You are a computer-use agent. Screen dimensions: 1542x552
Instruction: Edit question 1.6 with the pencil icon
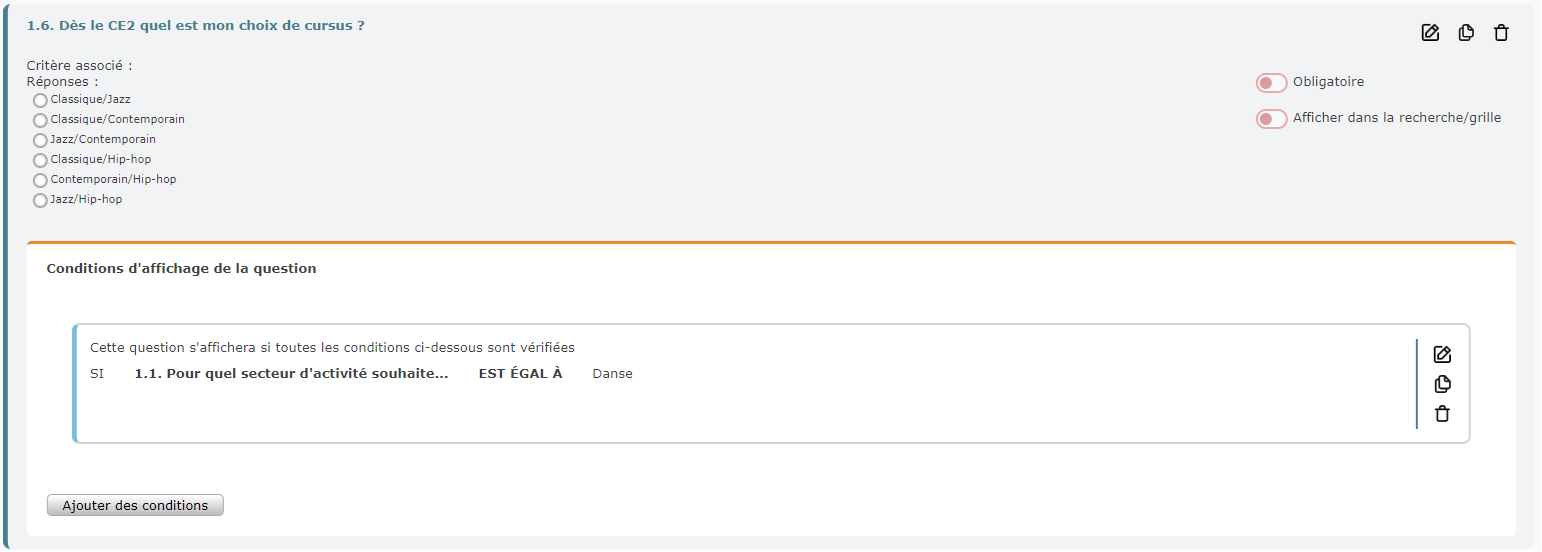1431,33
